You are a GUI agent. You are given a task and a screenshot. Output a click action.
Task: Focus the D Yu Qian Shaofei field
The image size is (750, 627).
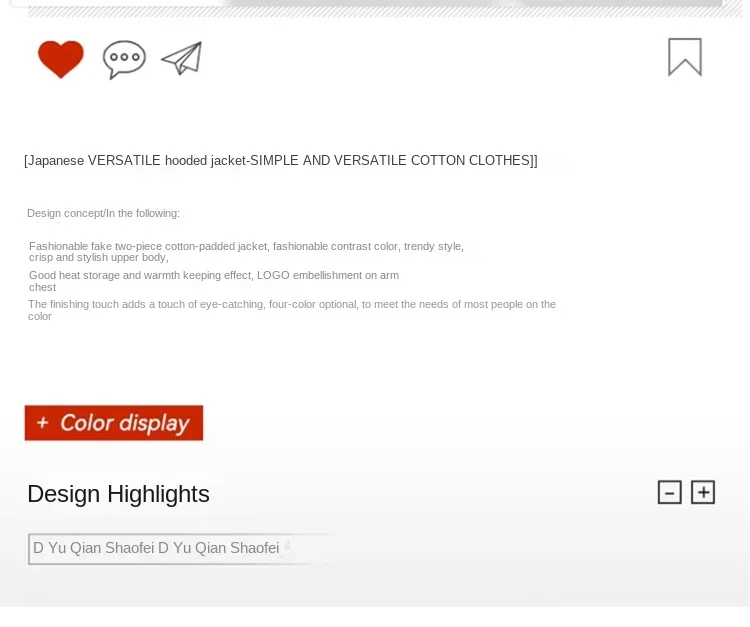pyautogui.click(x=177, y=549)
